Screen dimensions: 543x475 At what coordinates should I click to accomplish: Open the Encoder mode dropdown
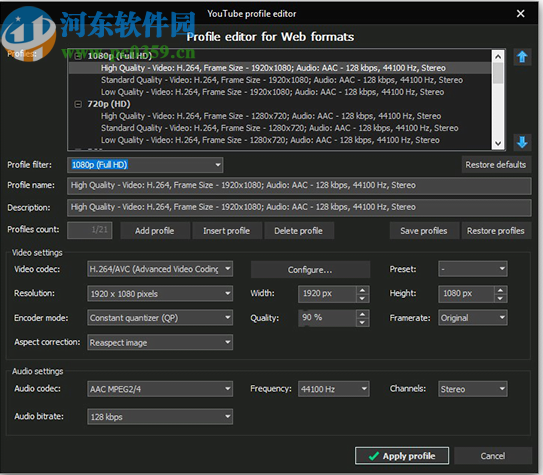pyautogui.click(x=160, y=318)
